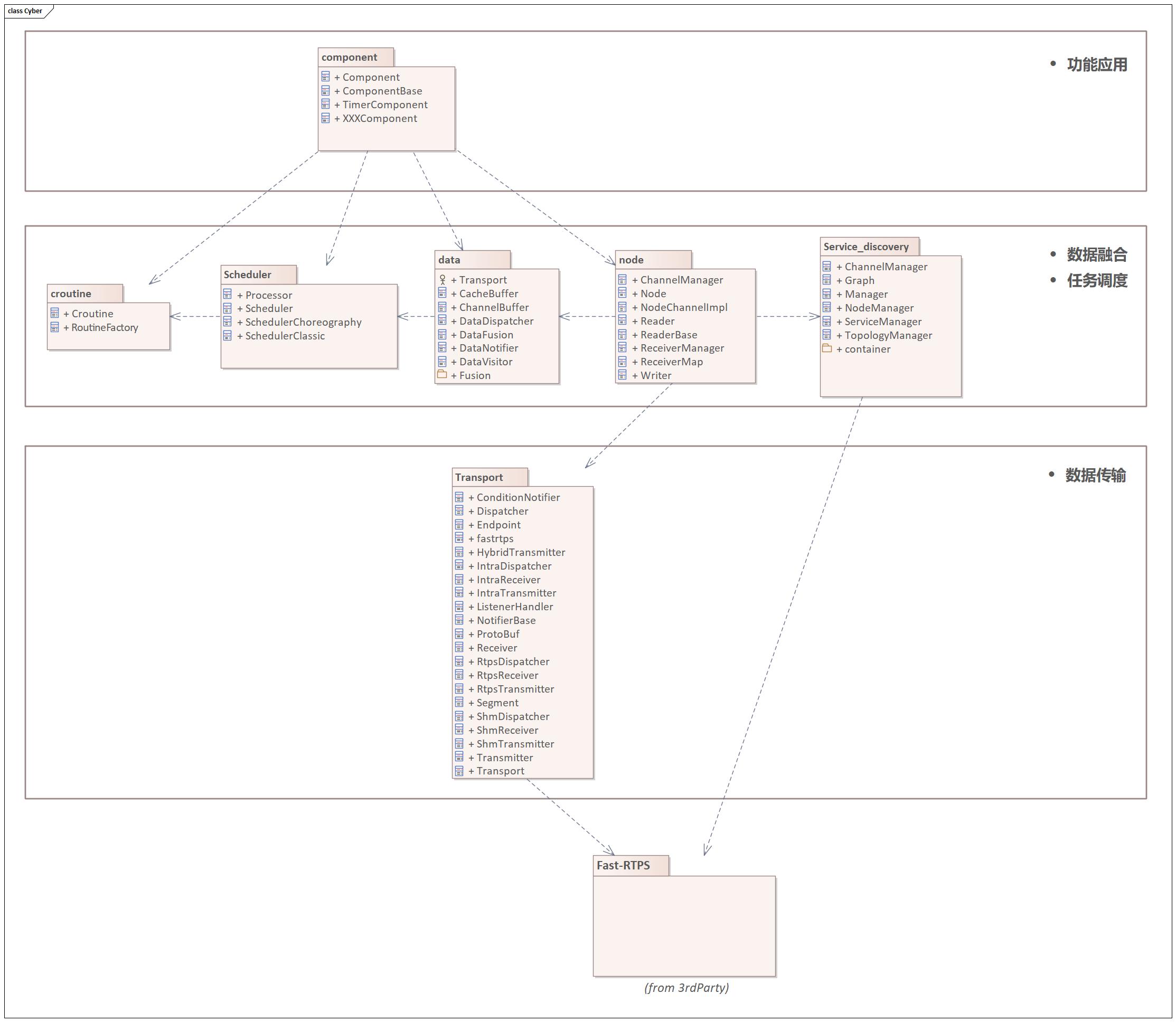Click the class icon beside TopologyManager
The image size is (1176, 1022).
(827, 334)
